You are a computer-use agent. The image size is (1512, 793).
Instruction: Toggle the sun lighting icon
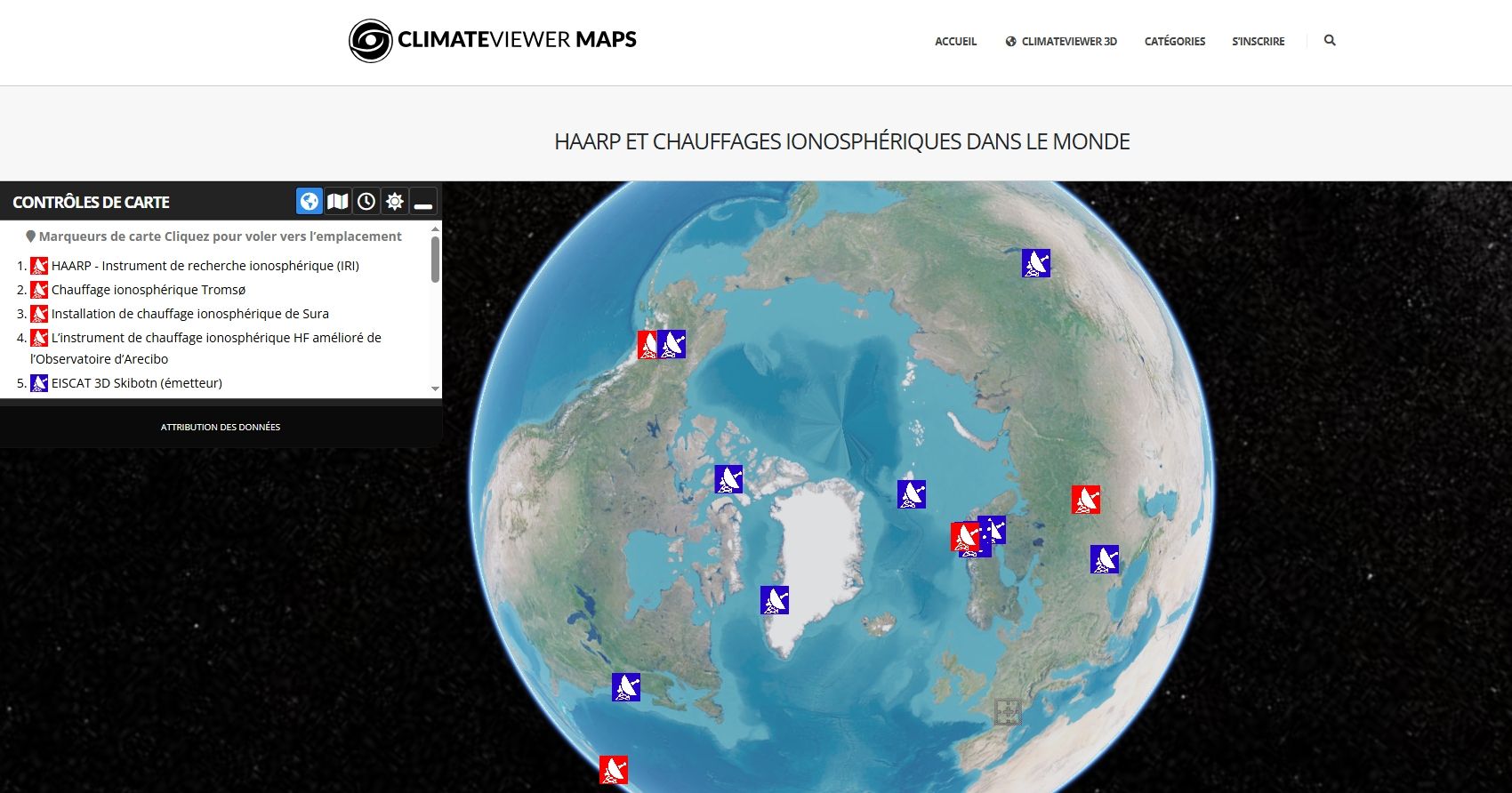coord(395,202)
